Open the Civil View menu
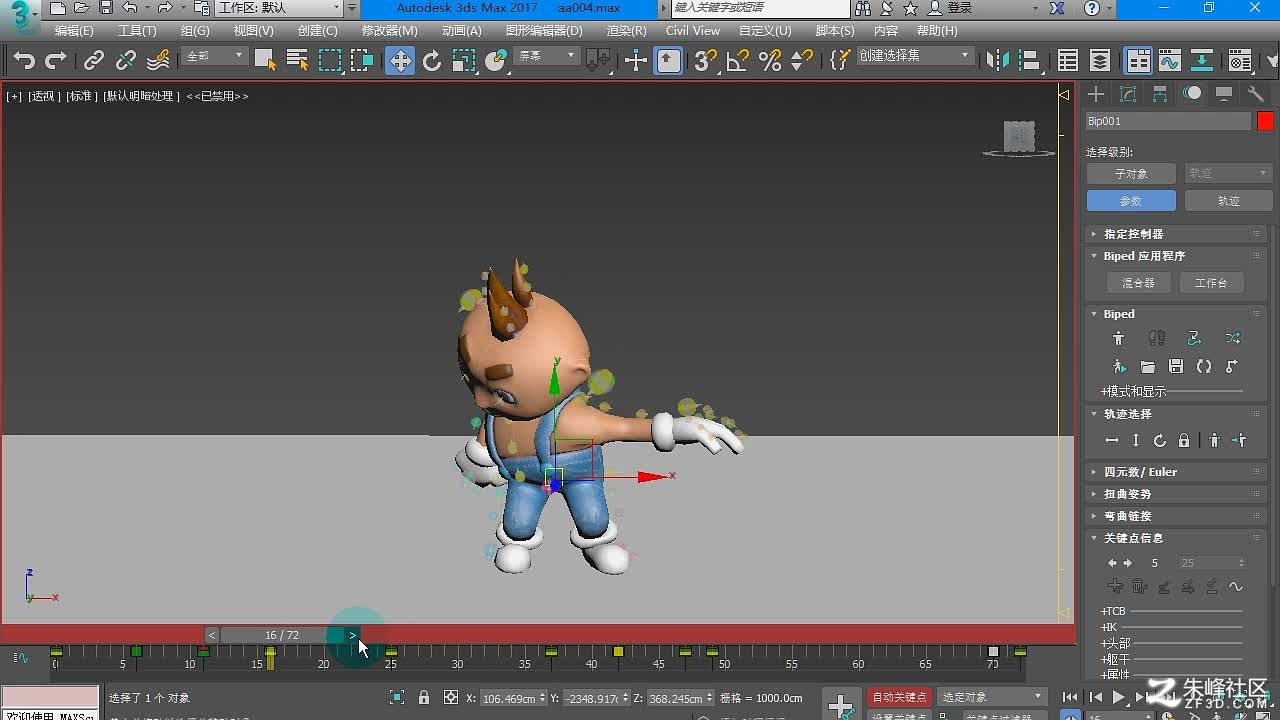The height and width of the screenshot is (720, 1280). click(x=692, y=31)
